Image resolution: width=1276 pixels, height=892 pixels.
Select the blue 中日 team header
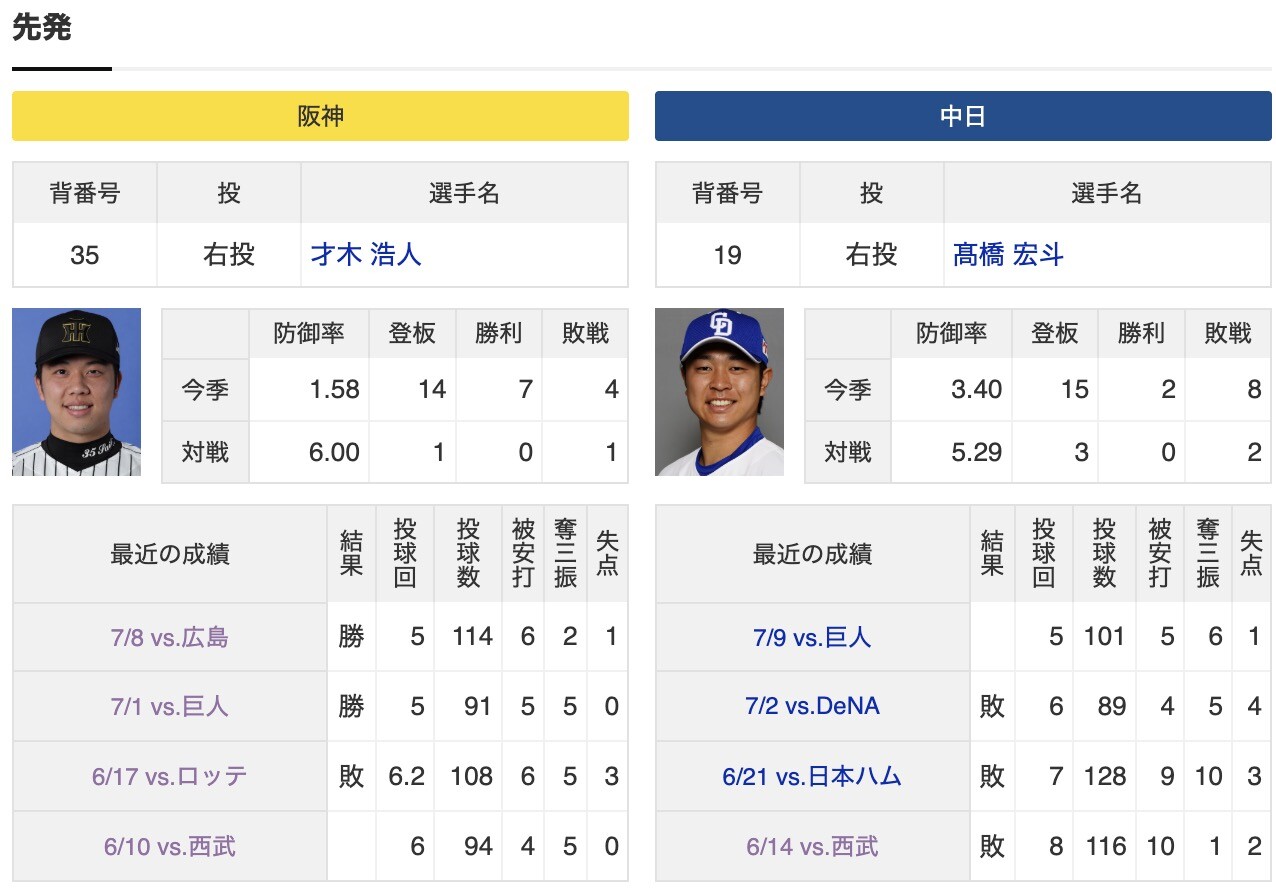(x=963, y=116)
